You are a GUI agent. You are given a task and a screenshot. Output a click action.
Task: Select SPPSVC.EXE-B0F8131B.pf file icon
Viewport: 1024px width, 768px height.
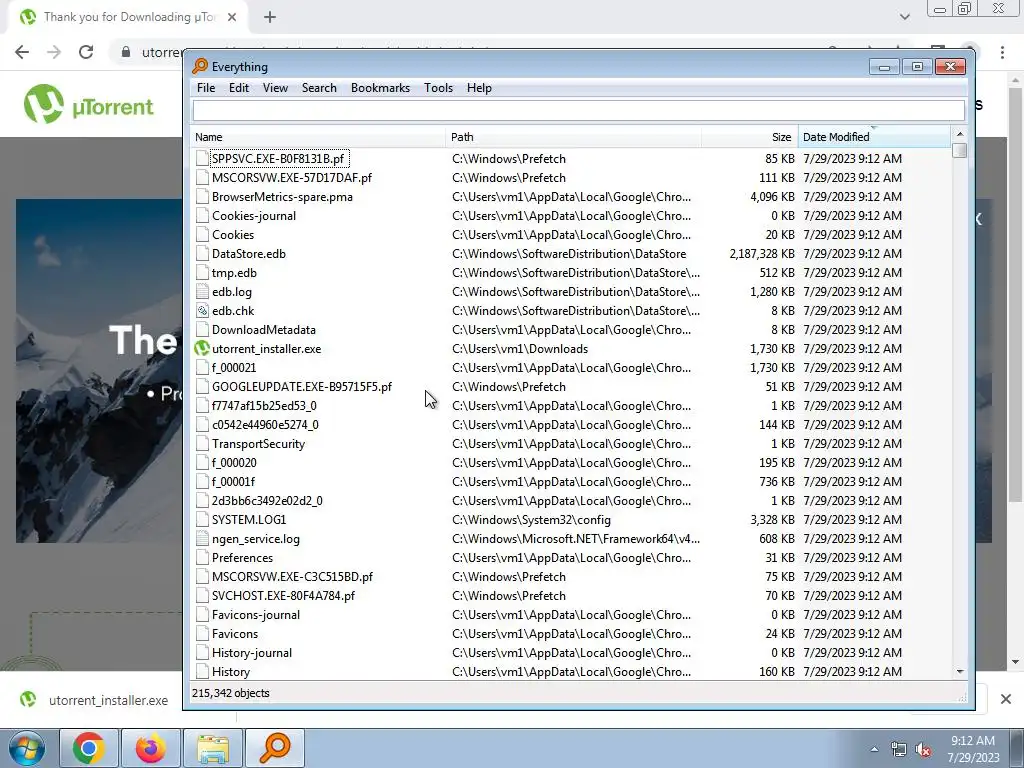[x=202, y=159]
